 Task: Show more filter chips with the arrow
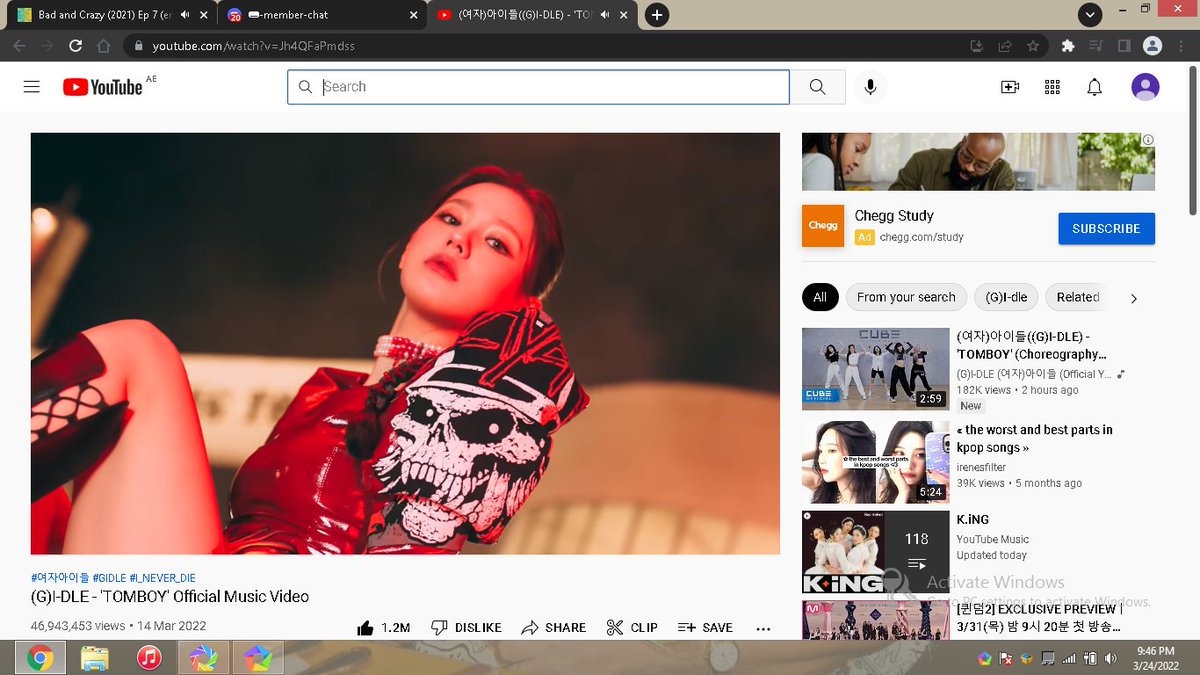click(x=1133, y=298)
